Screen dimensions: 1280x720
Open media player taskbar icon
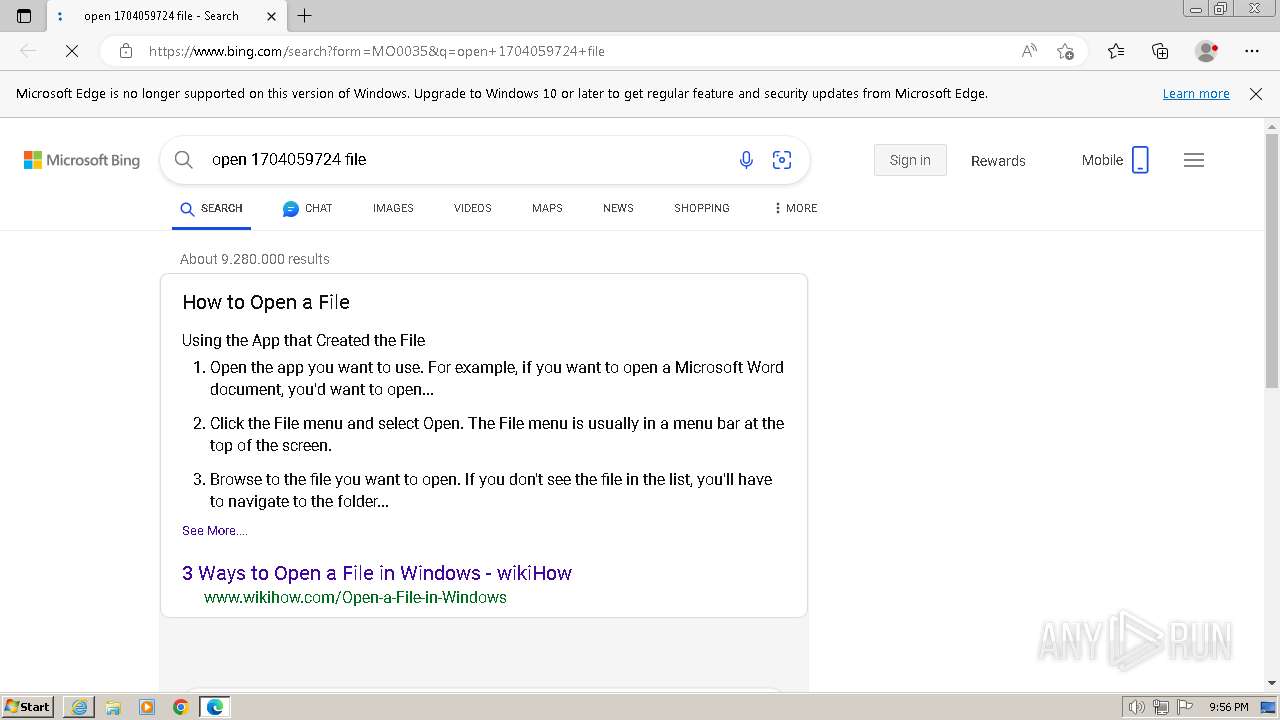coord(147,707)
